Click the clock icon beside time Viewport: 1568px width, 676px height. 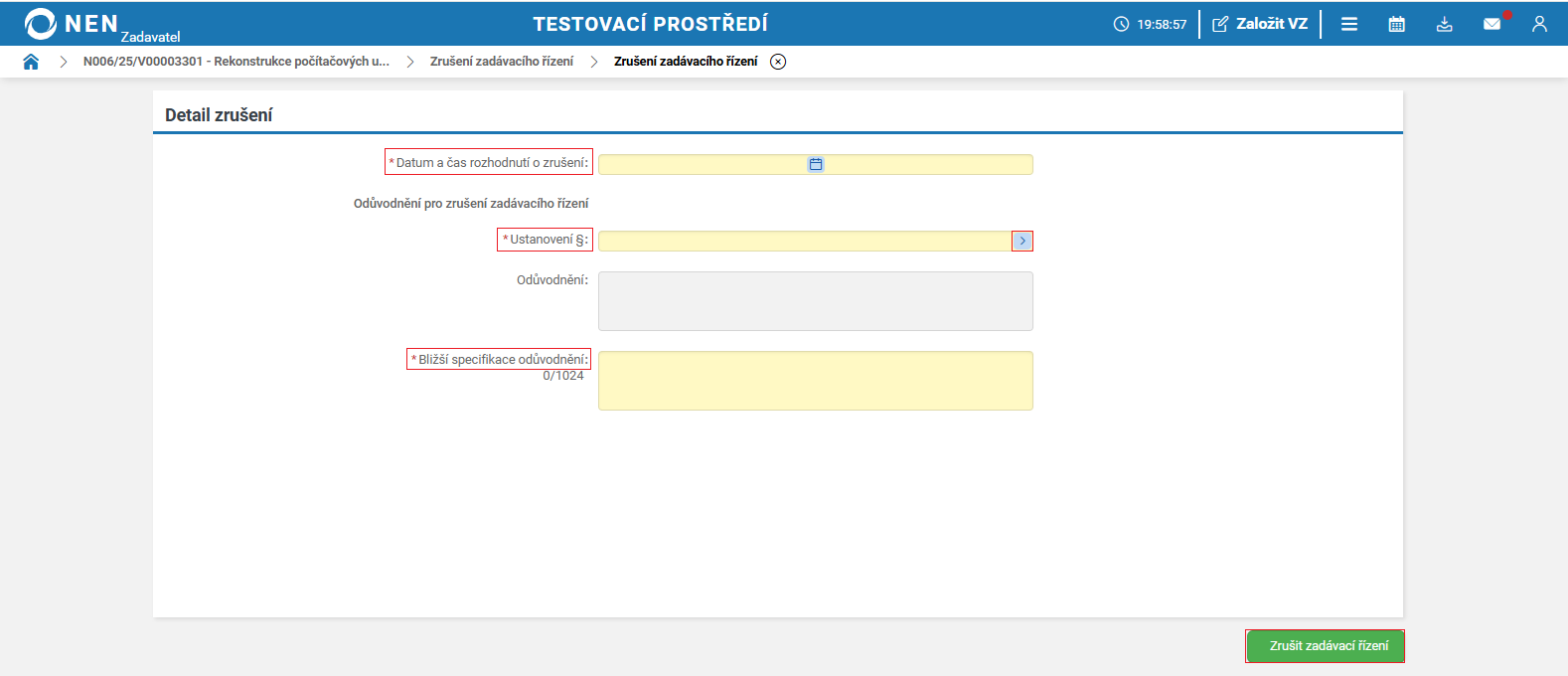click(1121, 24)
